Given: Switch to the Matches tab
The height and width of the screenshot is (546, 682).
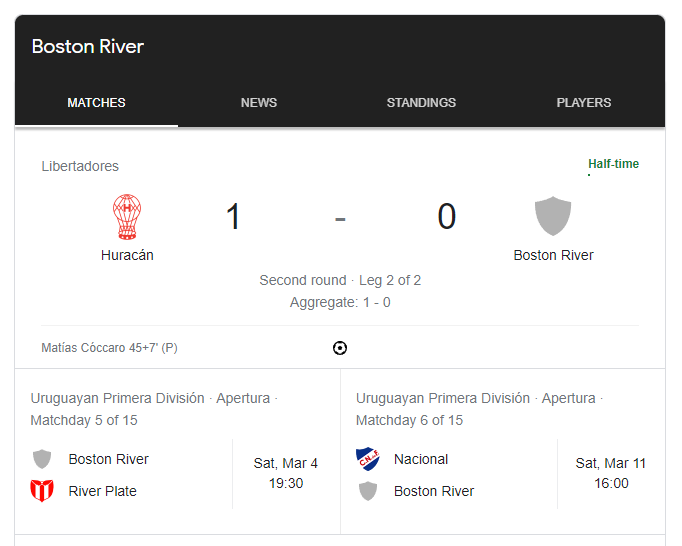Looking at the screenshot, I should point(96,103).
